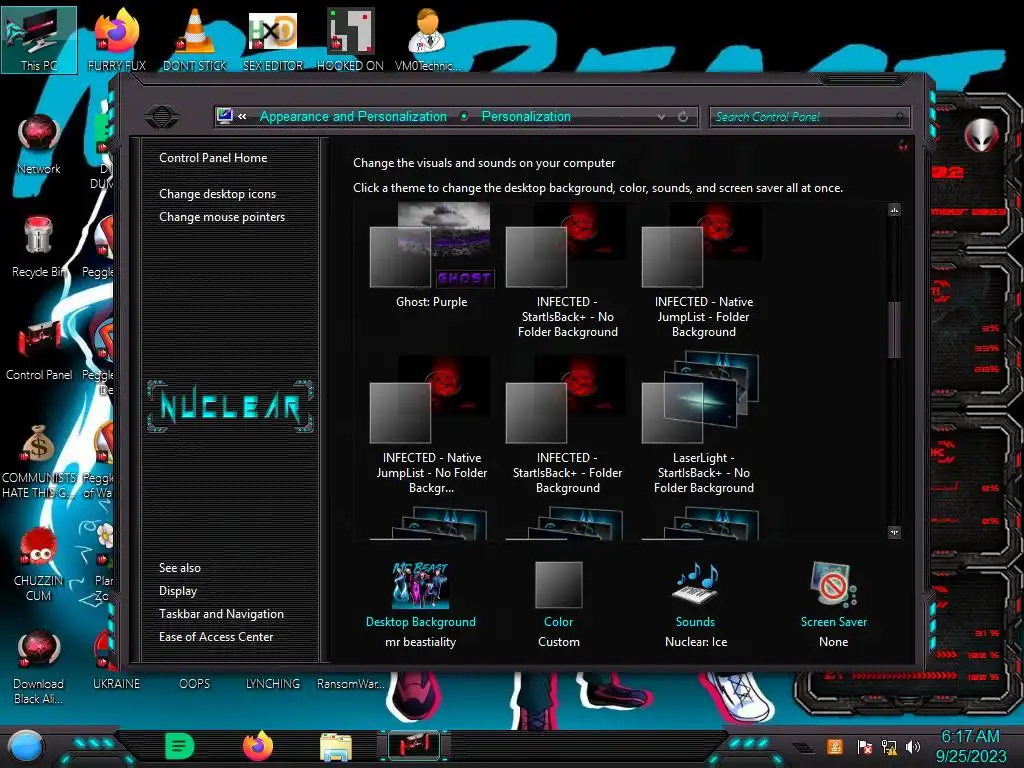Open the Recycle Bin icon

[x=38, y=247]
